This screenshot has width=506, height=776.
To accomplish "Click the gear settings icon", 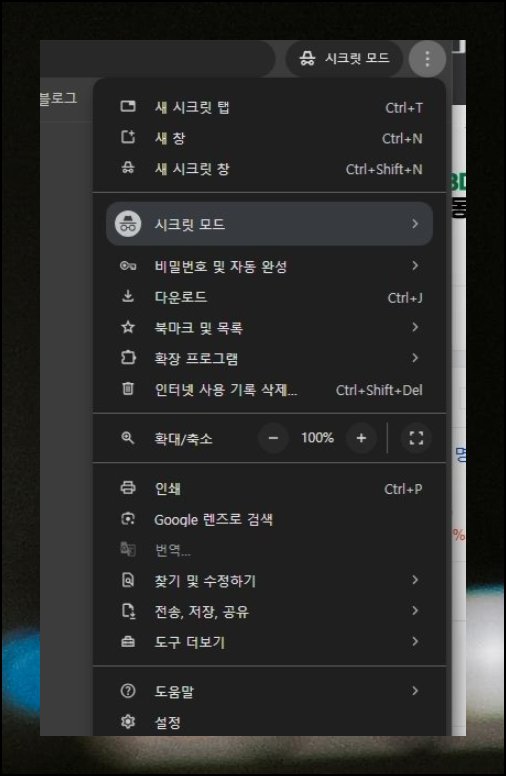I will (128, 722).
